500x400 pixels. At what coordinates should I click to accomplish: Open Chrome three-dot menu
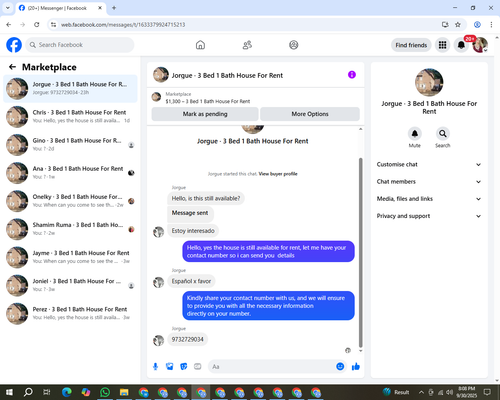(x=491, y=25)
